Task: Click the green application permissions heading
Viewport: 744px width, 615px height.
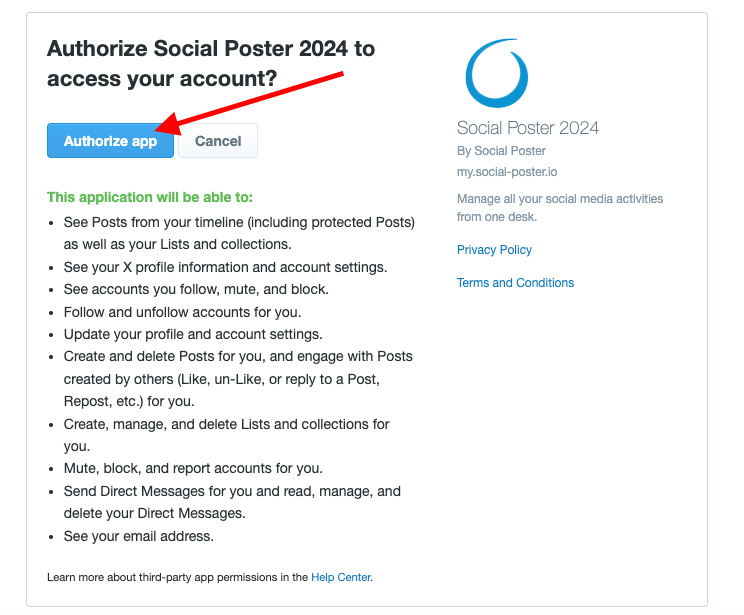Action: [150, 197]
